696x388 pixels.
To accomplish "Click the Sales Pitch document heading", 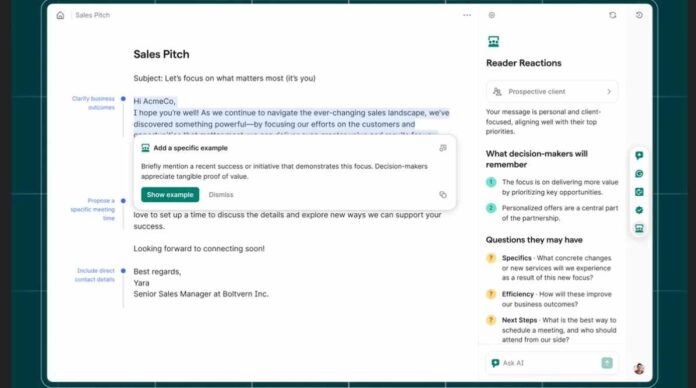I will (x=161, y=54).
